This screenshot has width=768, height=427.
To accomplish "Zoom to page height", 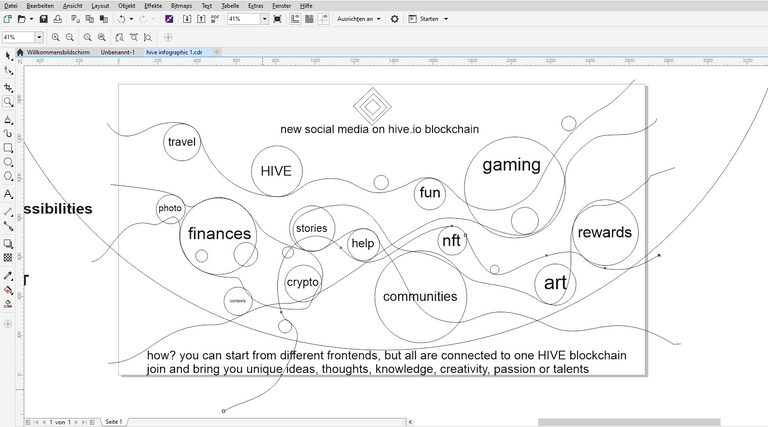I will 148,37.
